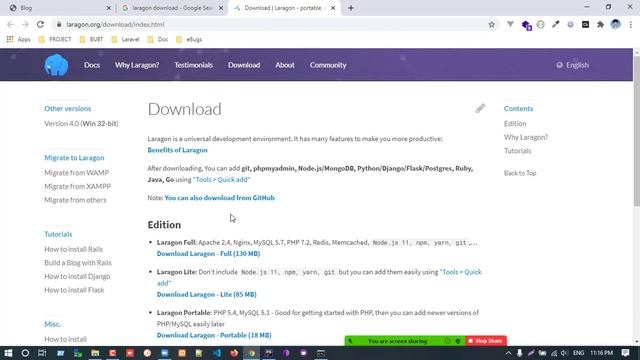Open Build a Blog with Rails tutorial

point(78,262)
